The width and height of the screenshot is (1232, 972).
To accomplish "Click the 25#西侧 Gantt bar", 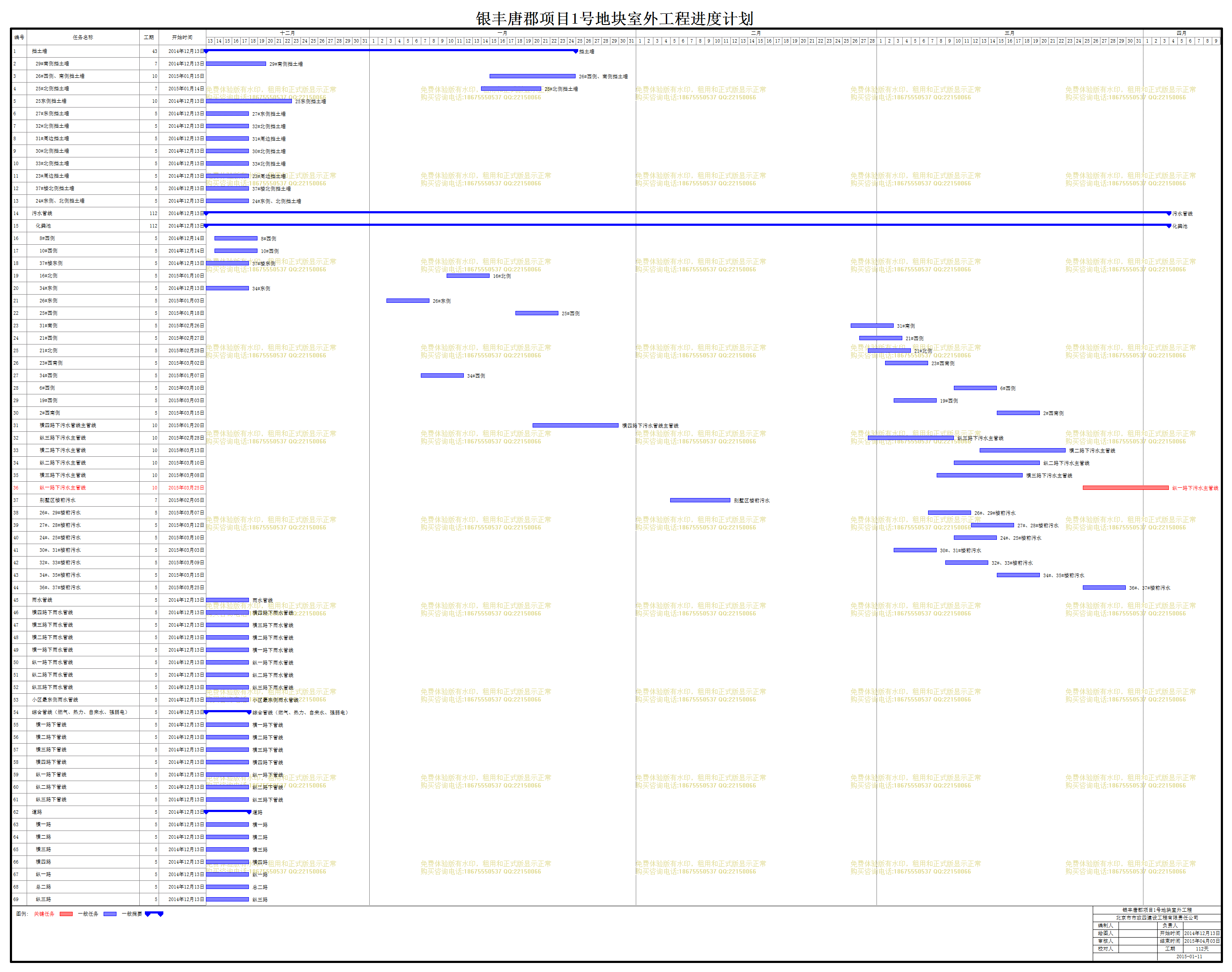I will pyautogui.click(x=537, y=313).
